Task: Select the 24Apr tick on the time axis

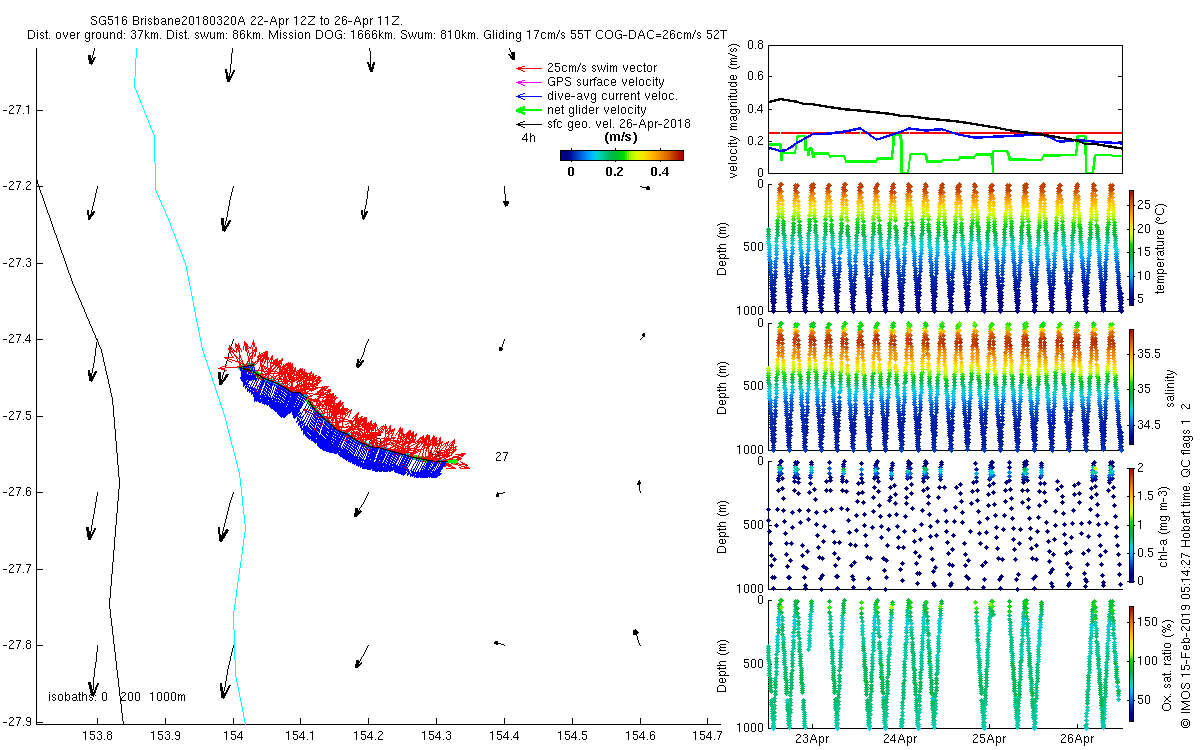Action: pyautogui.click(x=900, y=739)
